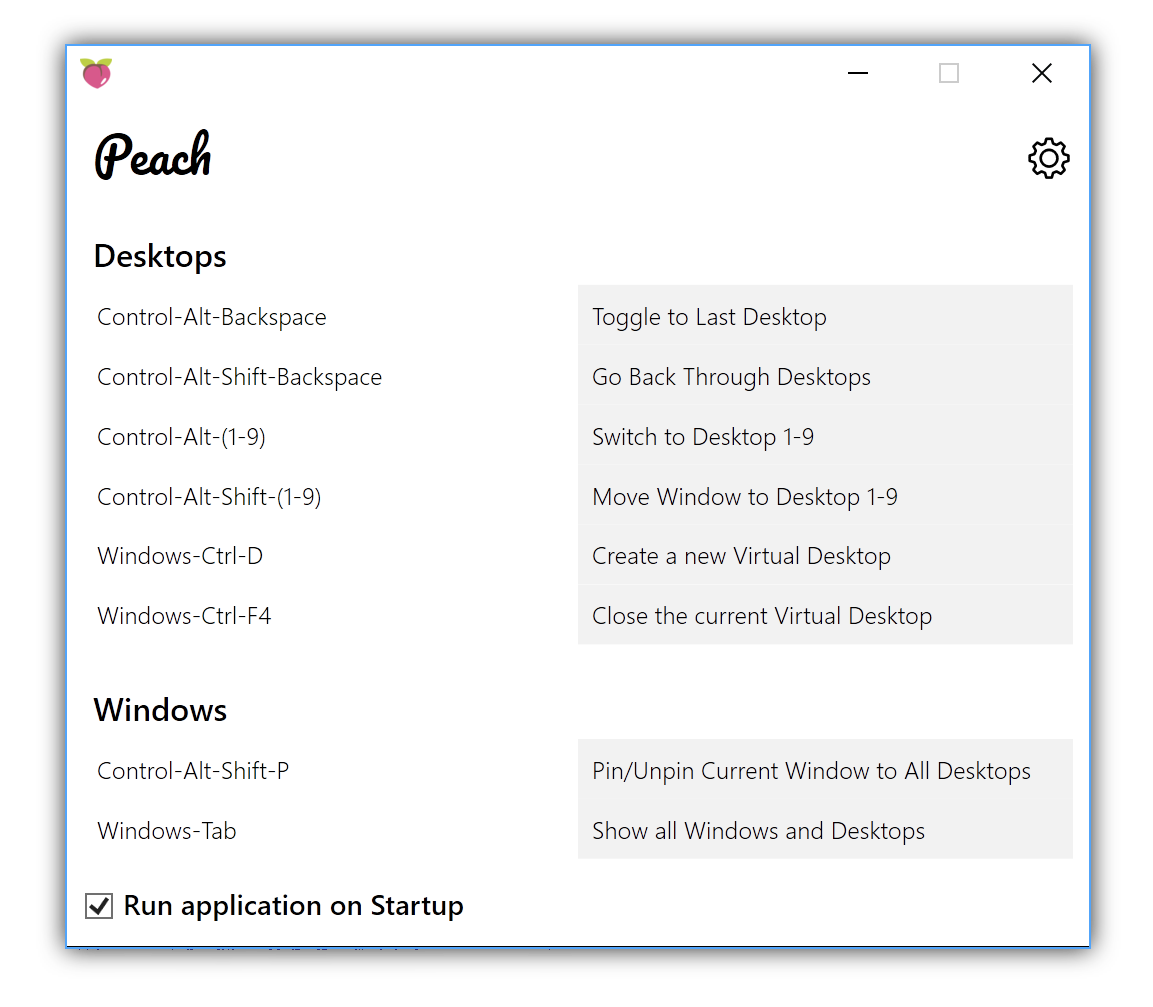
Task: Minimize the Peach window
Action: pos(857,73)
